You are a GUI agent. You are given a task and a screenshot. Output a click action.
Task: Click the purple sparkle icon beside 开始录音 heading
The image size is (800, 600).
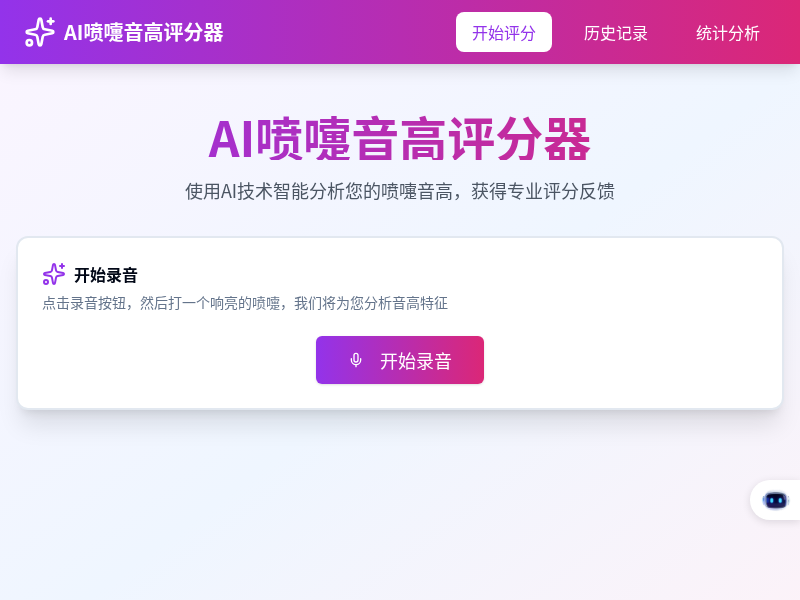coord(53,274)
